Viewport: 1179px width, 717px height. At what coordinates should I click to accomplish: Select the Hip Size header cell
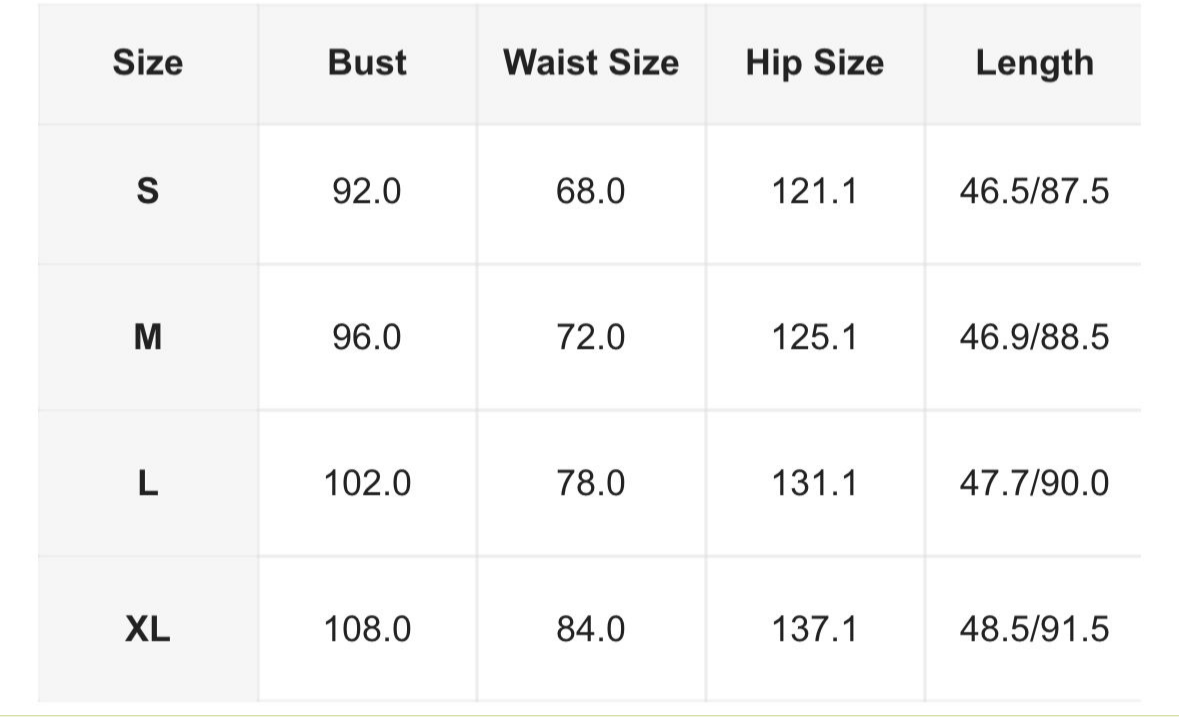click(815, 62)
